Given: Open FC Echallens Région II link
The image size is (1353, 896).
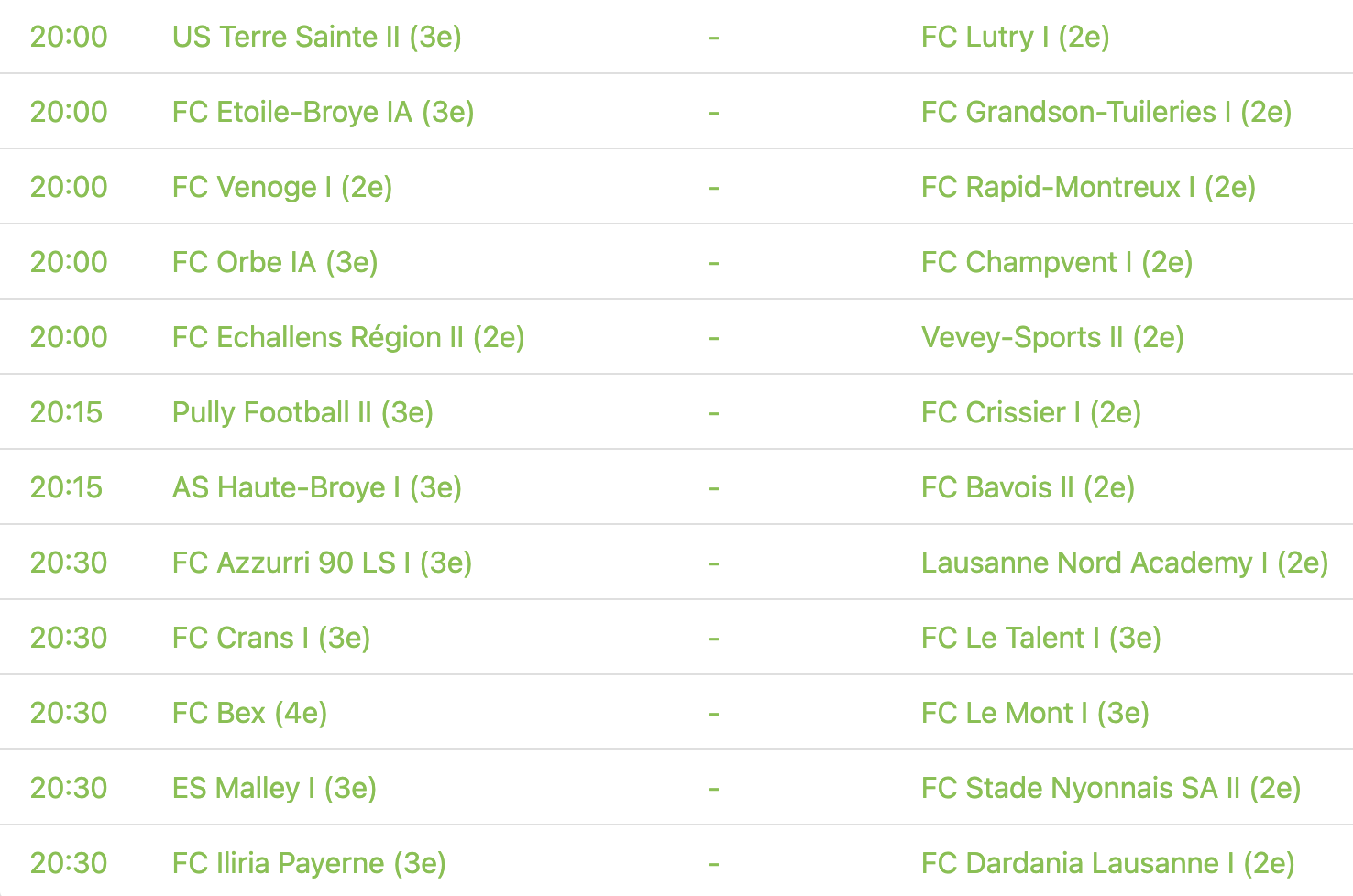Looking at the screenshot, I should point(348,337).
